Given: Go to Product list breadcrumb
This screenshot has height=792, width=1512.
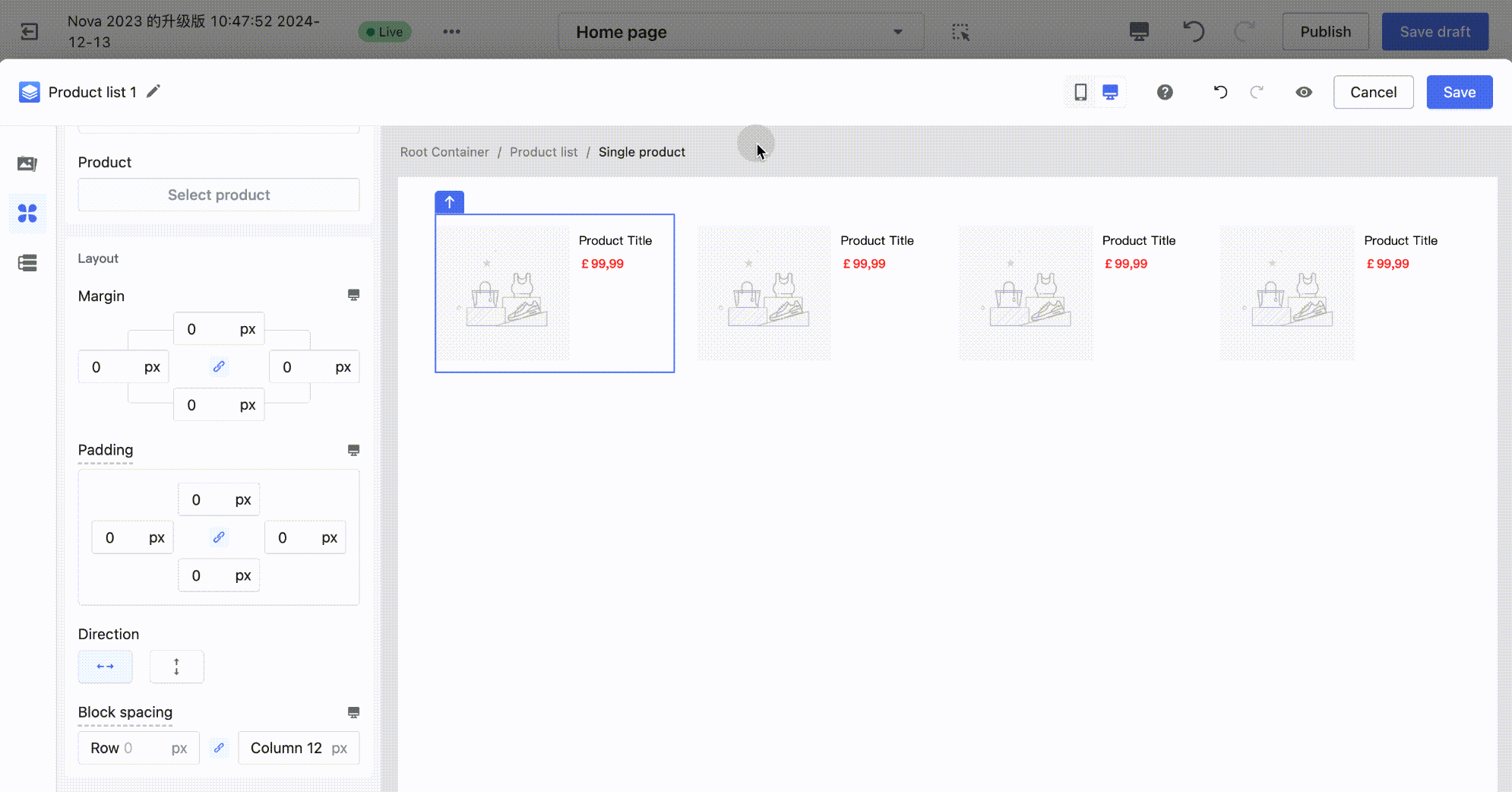Looking at the screenshot, I should click(x=543, y=152).
